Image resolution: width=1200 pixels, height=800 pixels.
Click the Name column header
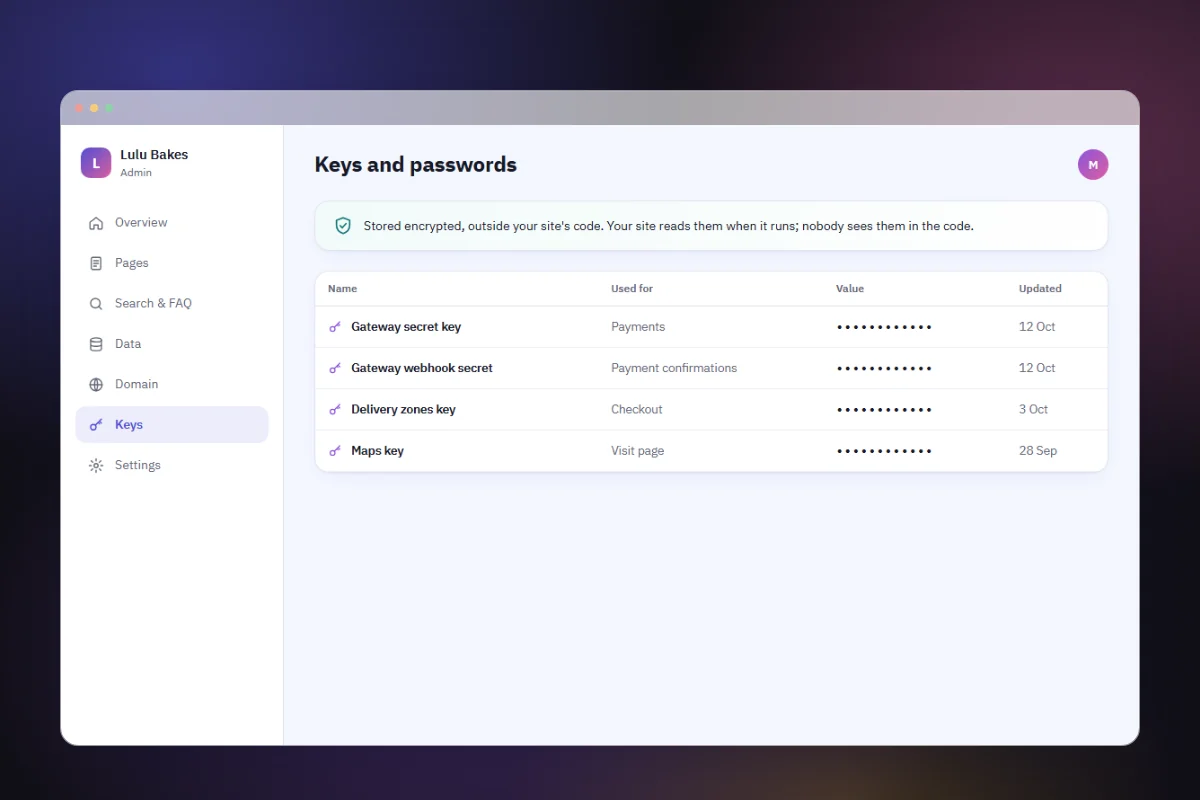pos(342,289)
